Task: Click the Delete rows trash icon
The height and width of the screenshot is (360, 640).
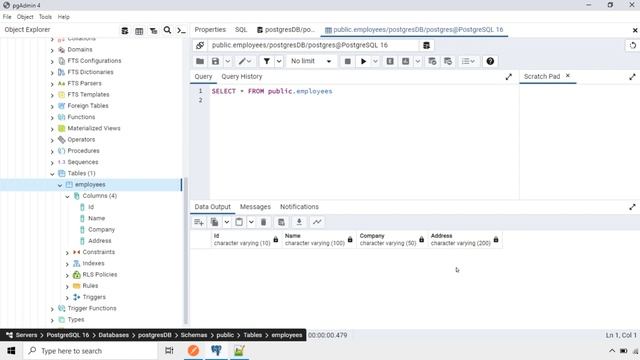Action: 263,222
